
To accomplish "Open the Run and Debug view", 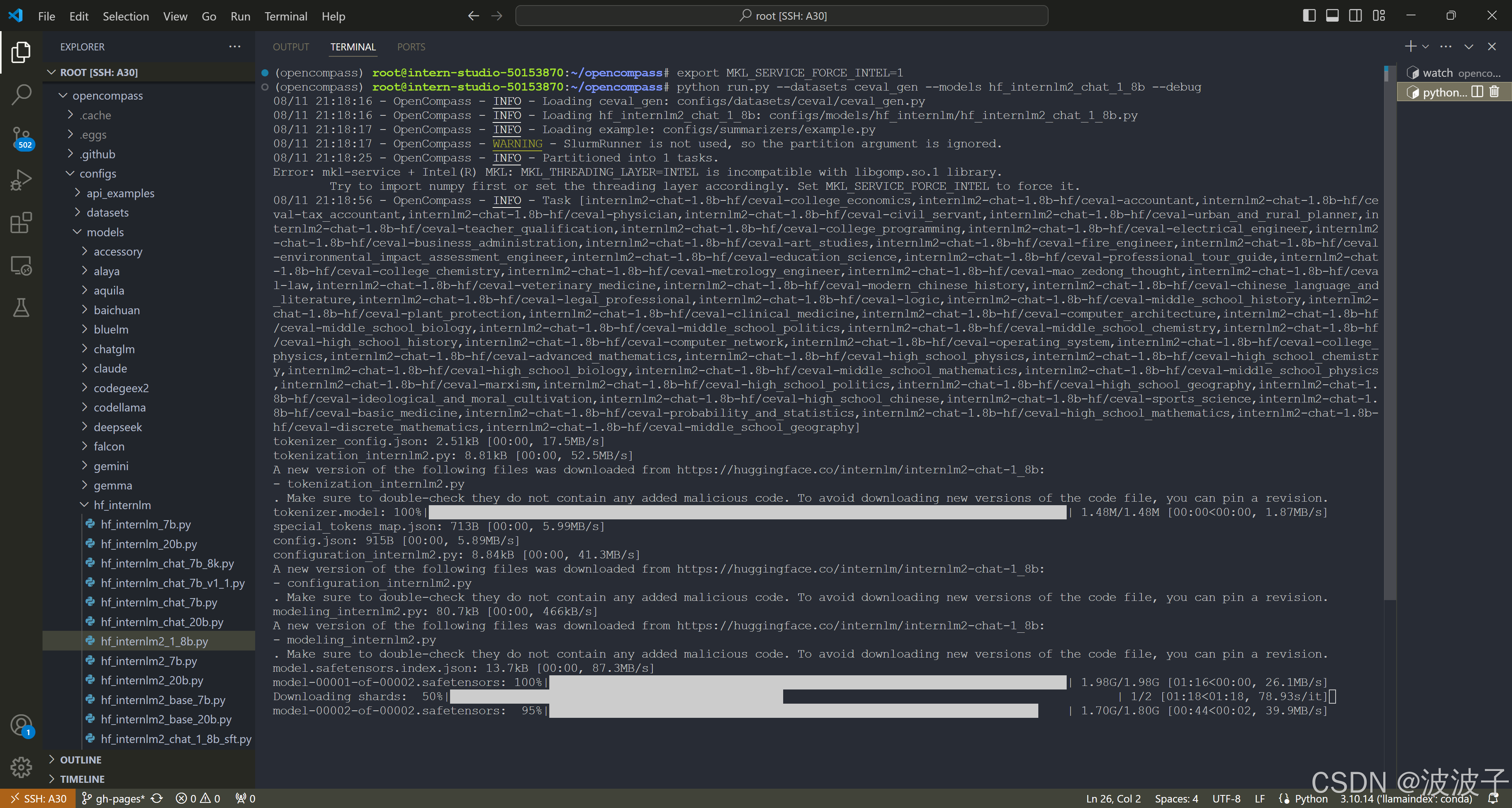I will [x=21, y=180].
